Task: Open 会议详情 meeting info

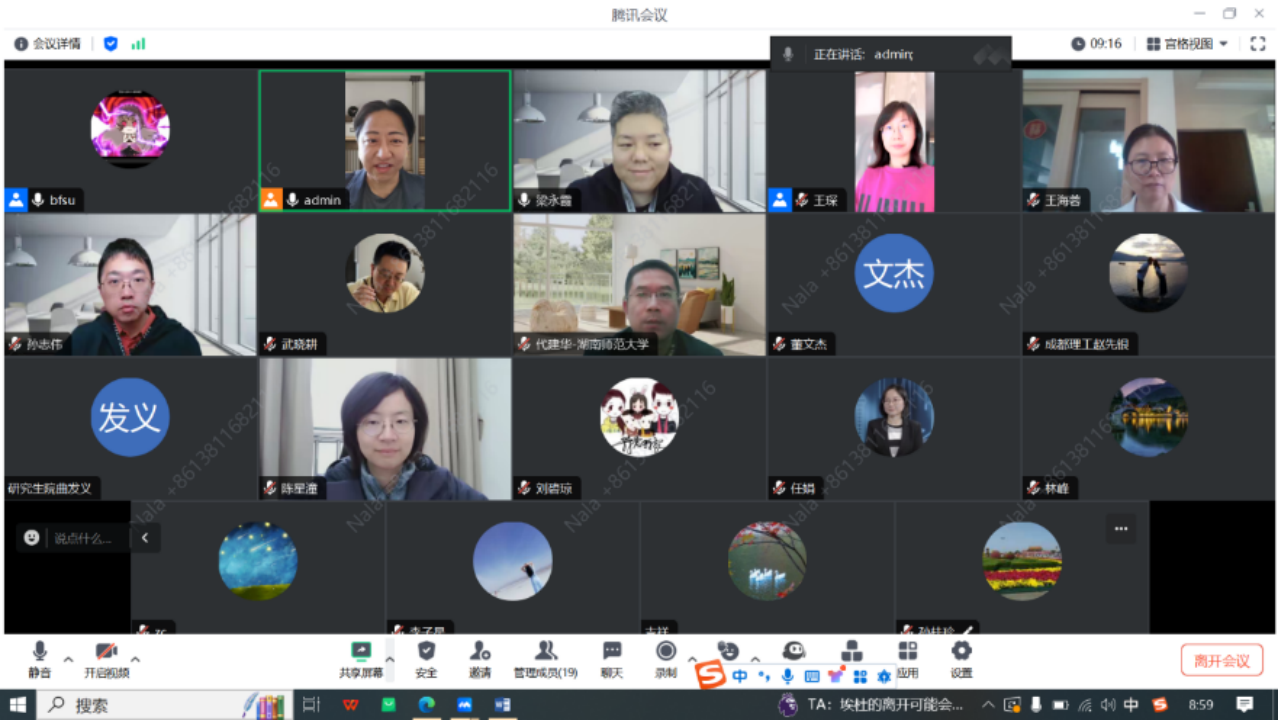Action: tap(47, 44)
